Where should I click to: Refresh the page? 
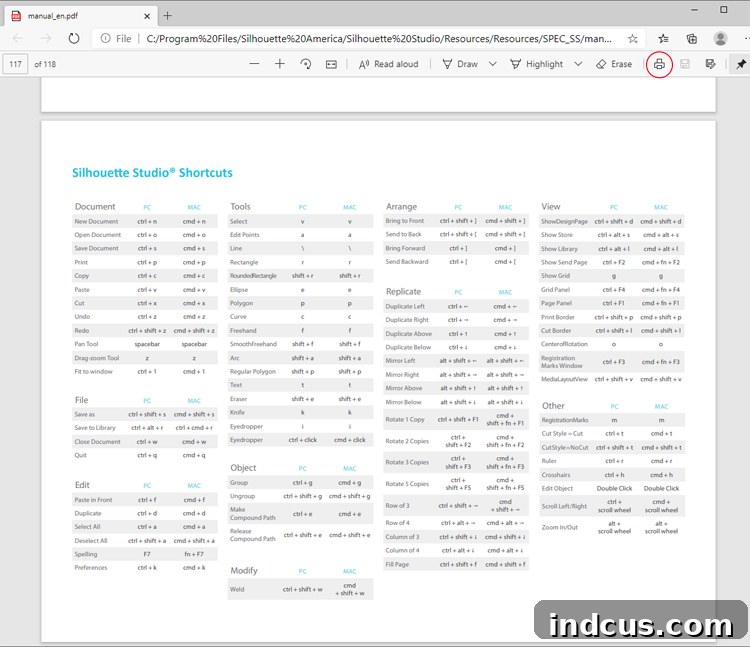pos(74,38)
